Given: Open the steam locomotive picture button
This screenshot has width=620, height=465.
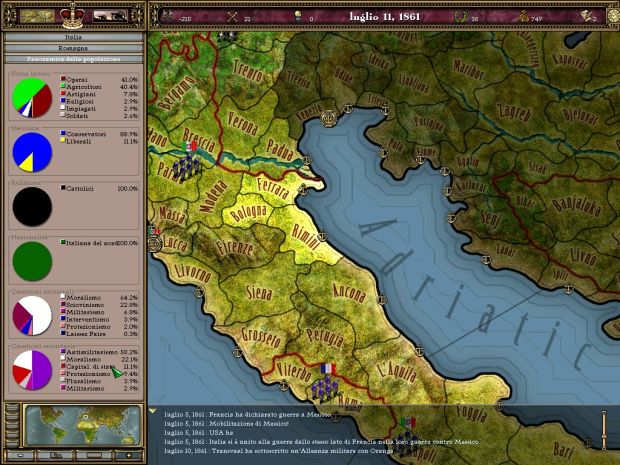Looking at the screenshot, I should (x=110, y=16).
